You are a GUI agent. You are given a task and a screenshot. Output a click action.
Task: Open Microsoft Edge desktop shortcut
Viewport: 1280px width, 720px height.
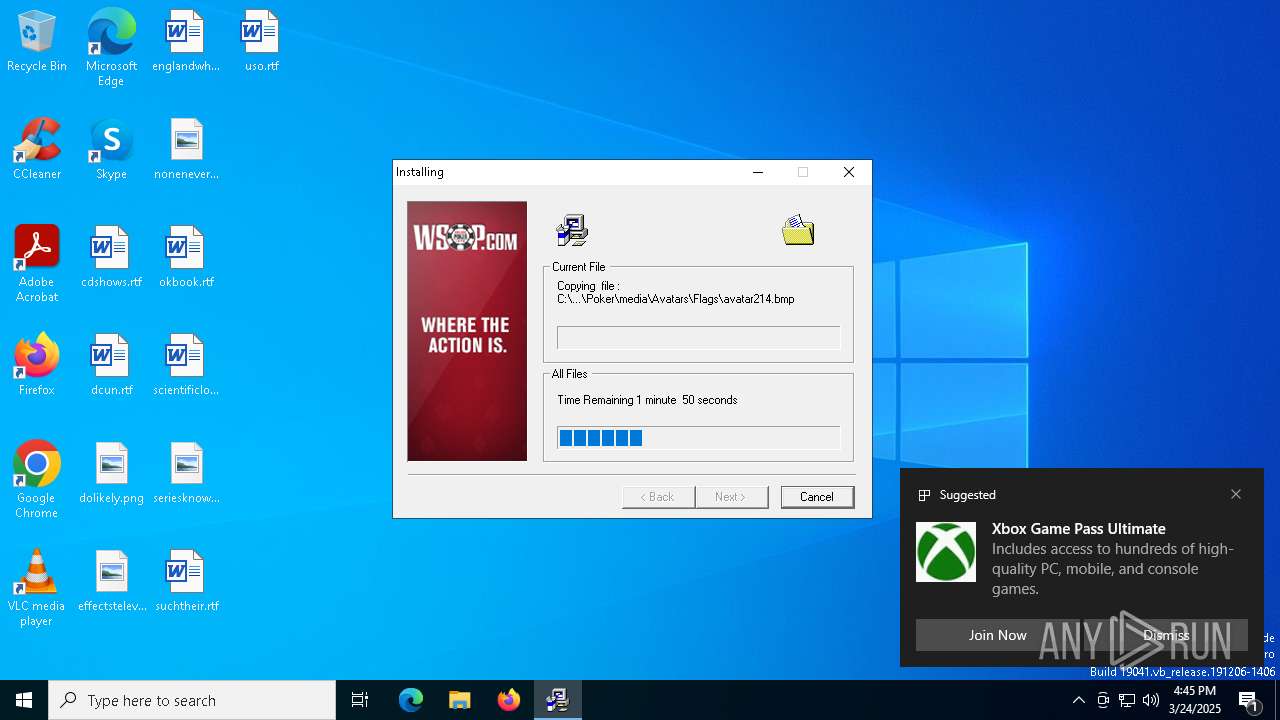coord(111,47)
